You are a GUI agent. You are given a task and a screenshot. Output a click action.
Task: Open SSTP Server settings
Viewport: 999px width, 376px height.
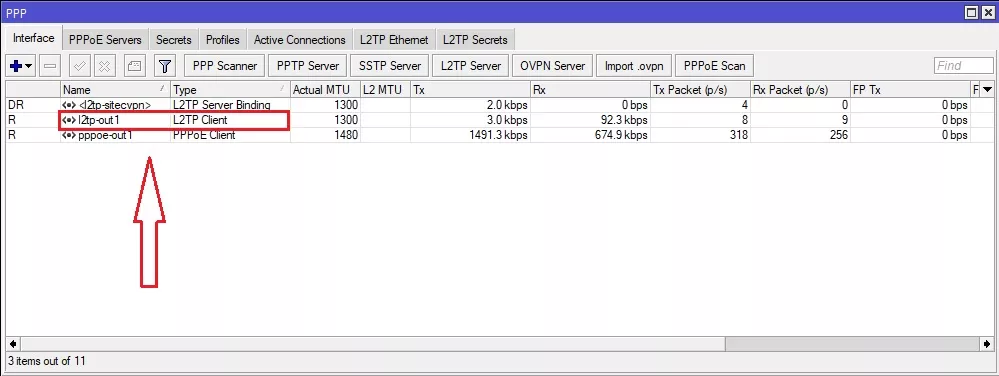[x=389, y=66]
